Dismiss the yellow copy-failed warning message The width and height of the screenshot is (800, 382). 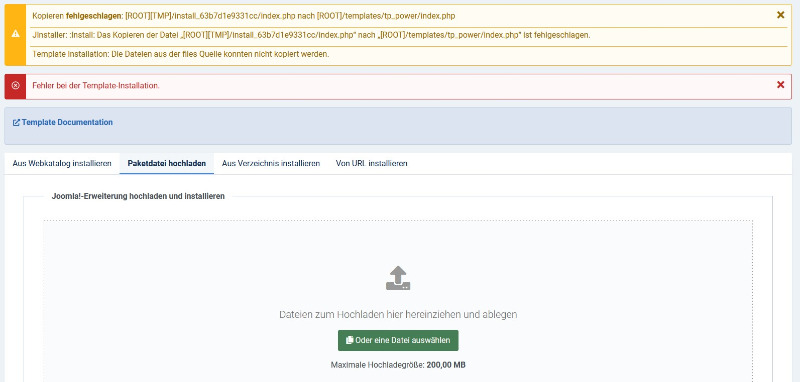[780, 15]
